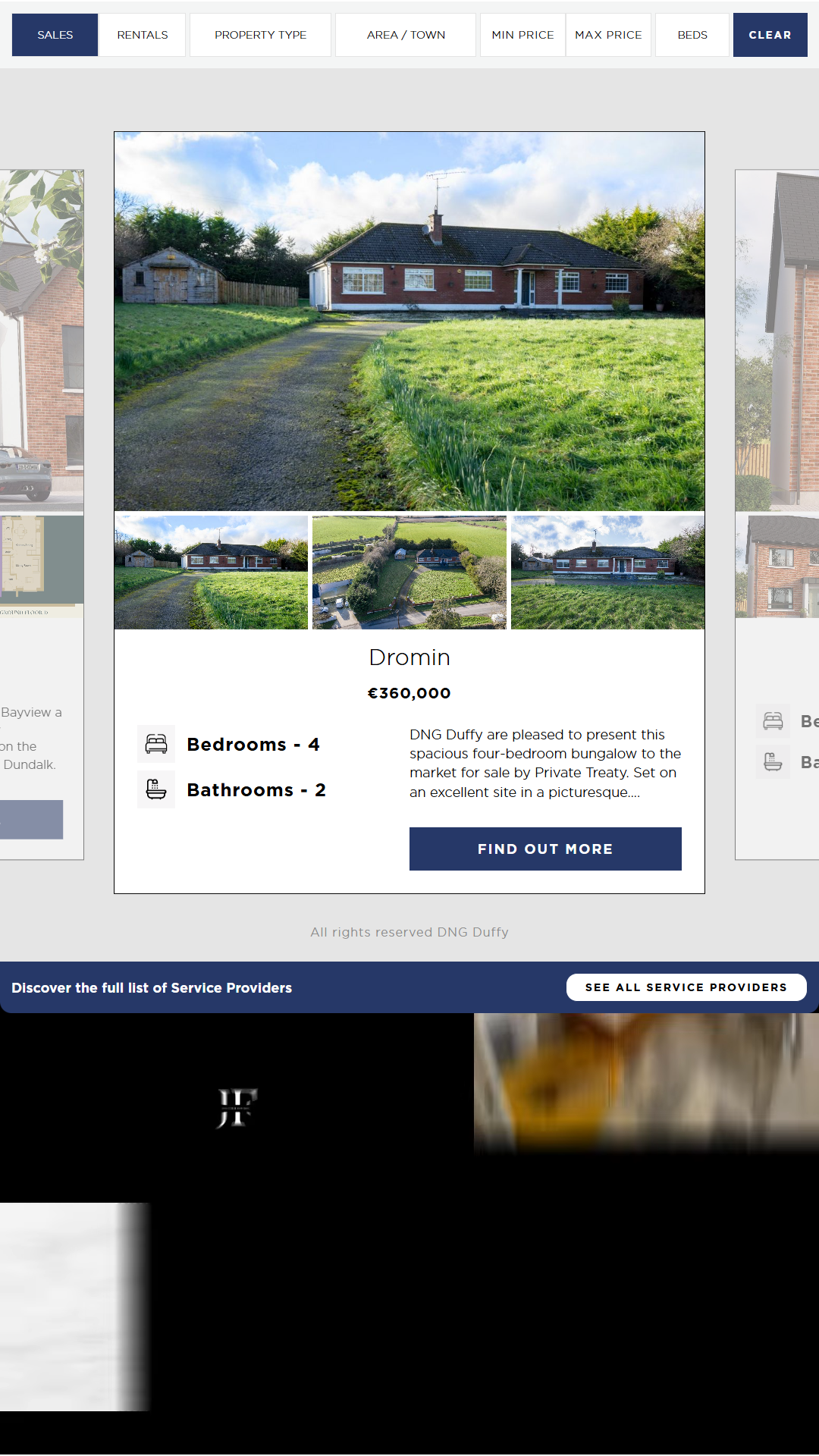Open the Beds filter dropdown

click(692, 35)
